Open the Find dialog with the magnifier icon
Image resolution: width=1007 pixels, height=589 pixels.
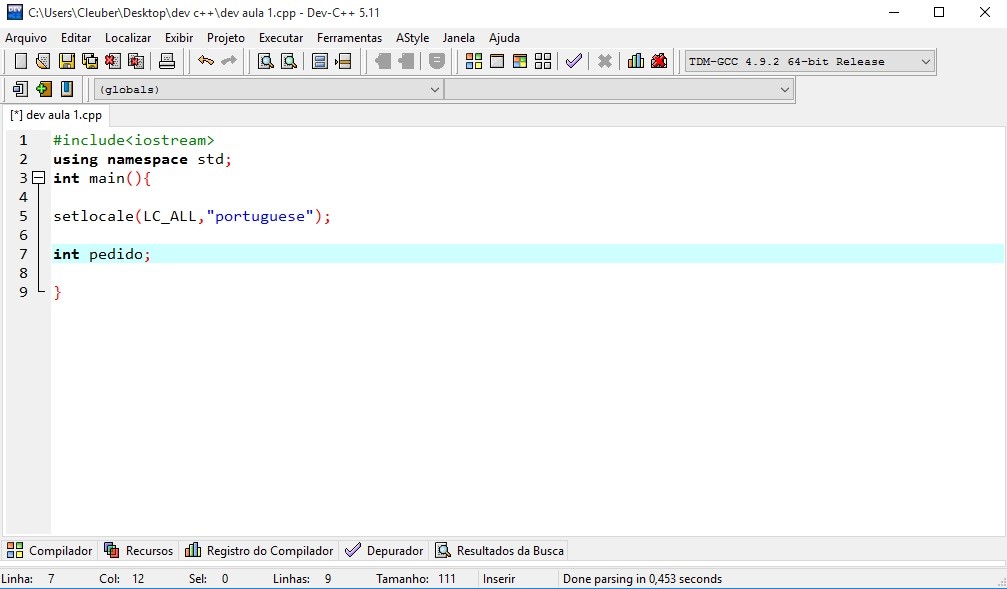pyautogui.click(x=264, y=60)
